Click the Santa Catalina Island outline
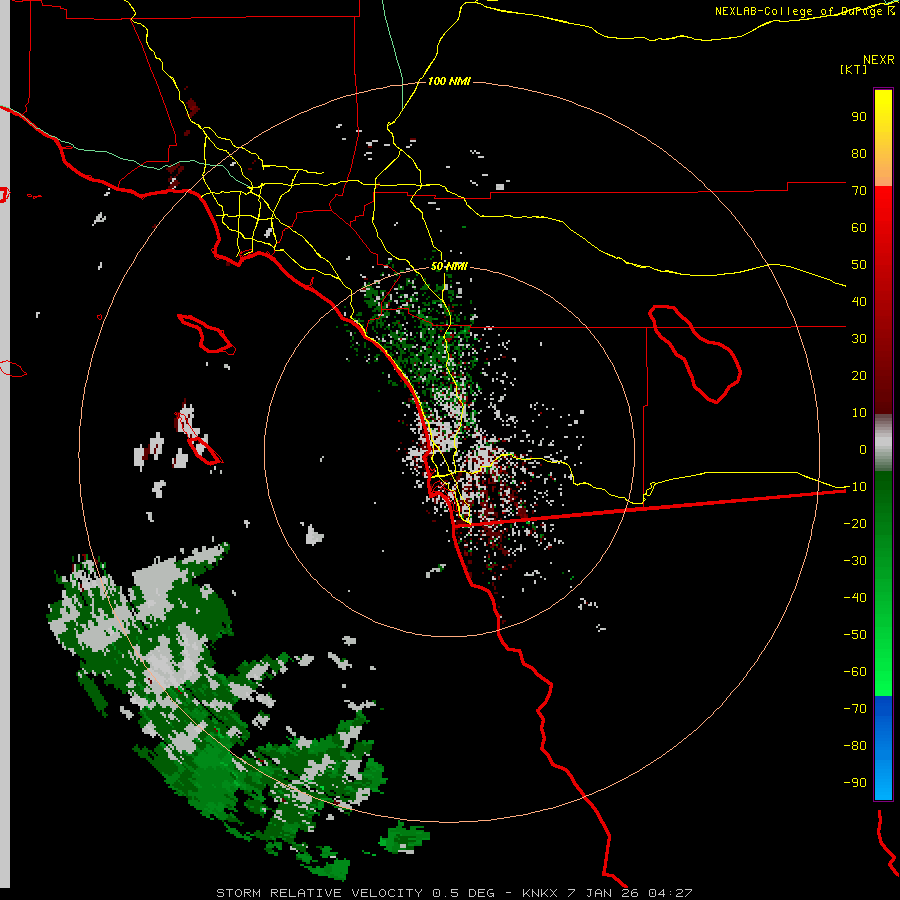Screen dimensions: 900x900 coord(206,334)
